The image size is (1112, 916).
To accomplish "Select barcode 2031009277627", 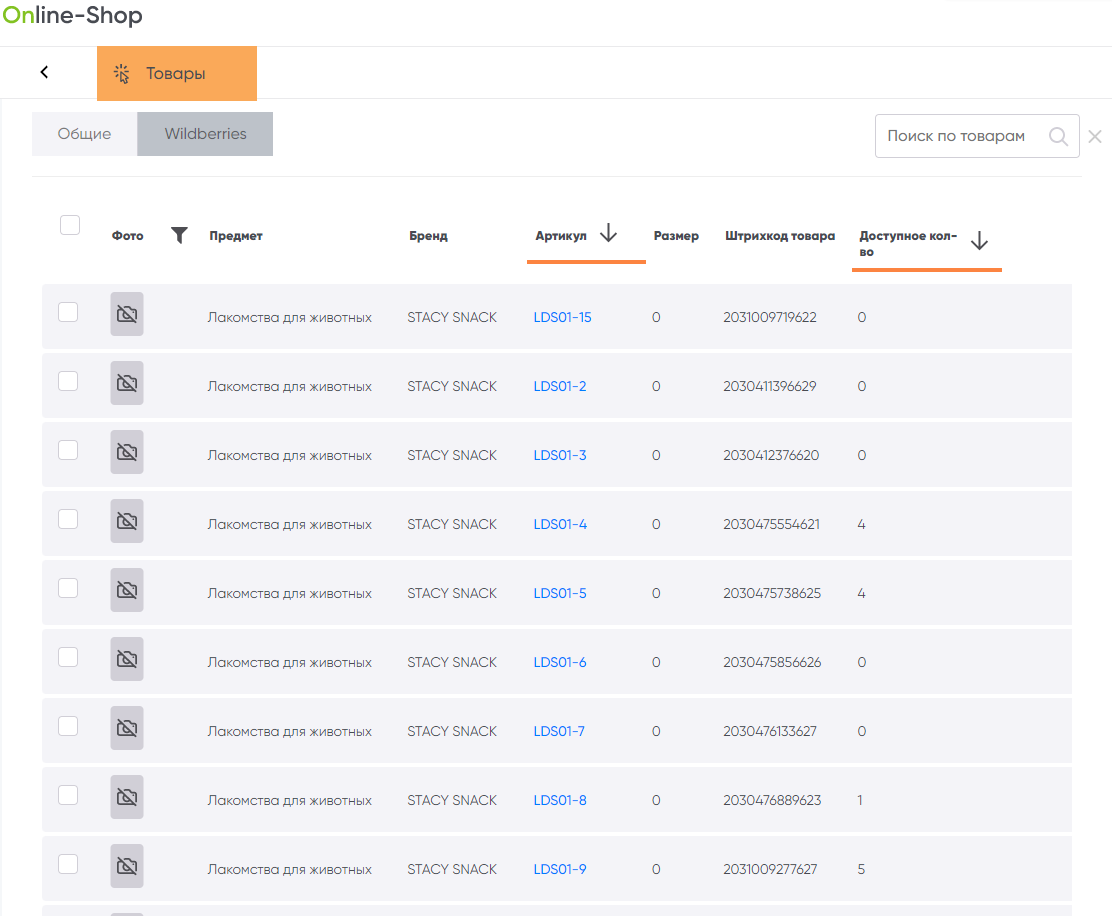I will pos(770,869).
